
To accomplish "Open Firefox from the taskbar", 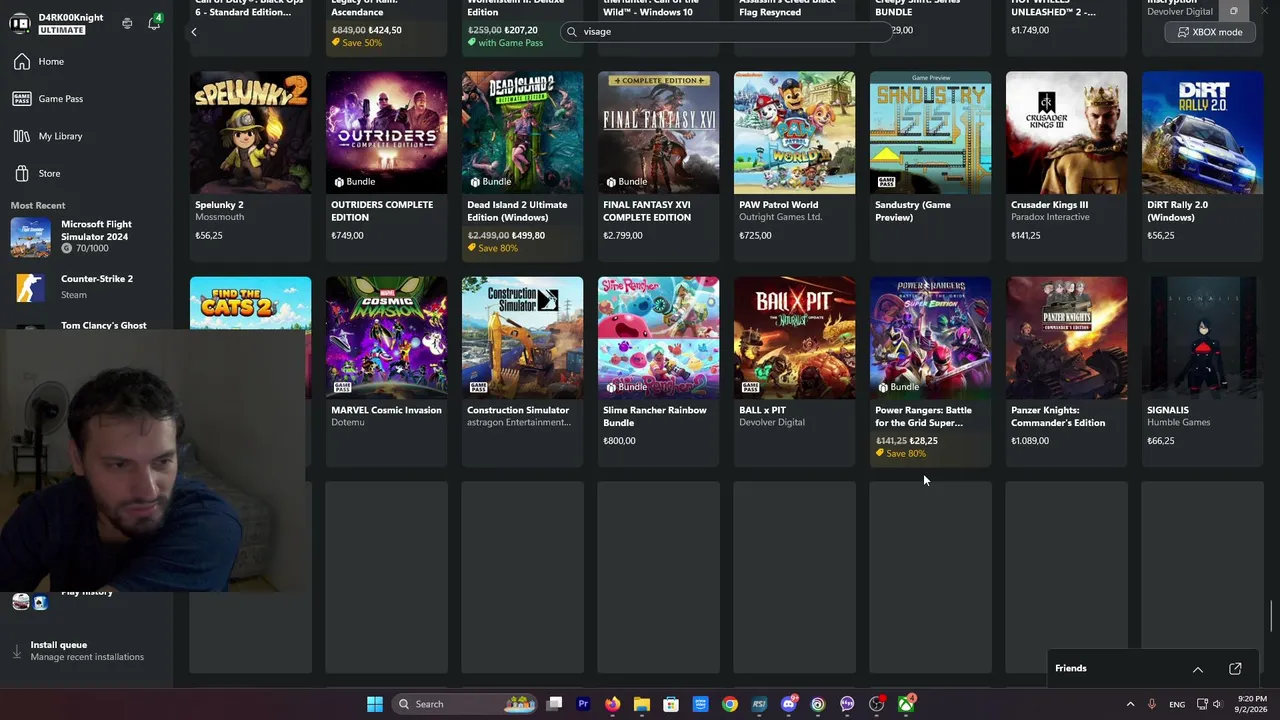I will point(612,704).
